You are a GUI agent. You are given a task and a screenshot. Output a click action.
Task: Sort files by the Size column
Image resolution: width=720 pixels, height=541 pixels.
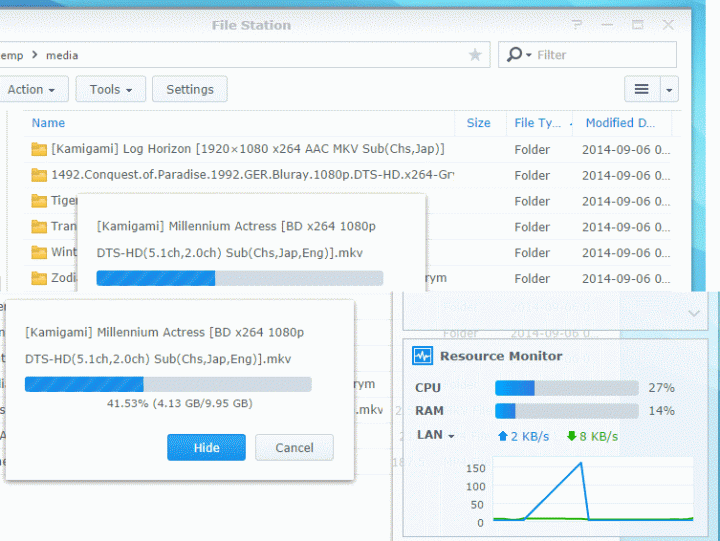[479, 123]
